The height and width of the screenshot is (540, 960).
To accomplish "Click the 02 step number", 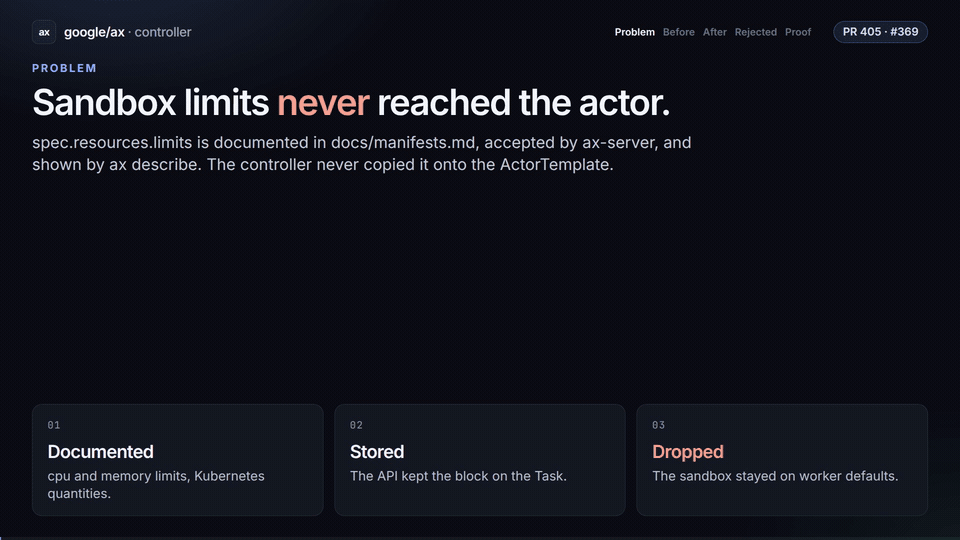I will tap(356, 425).
